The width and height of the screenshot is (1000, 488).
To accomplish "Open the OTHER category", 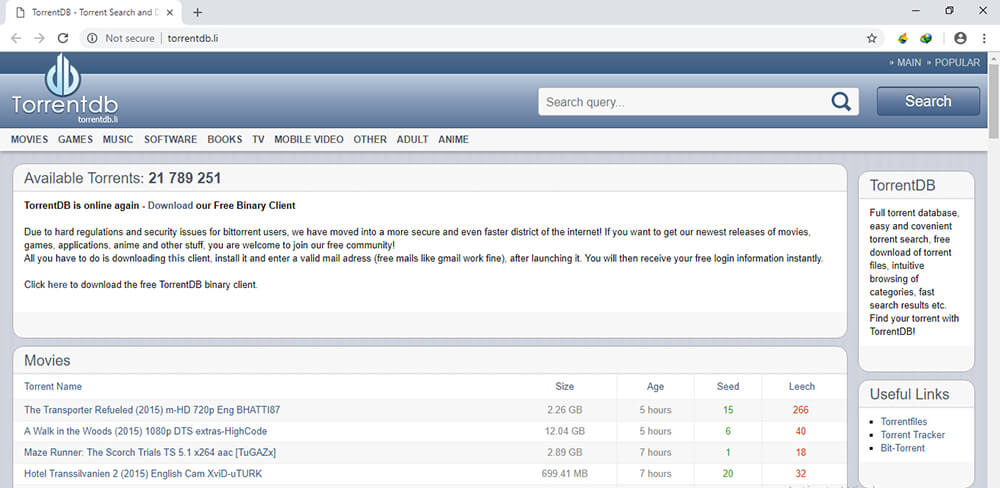I will (370, 139).
